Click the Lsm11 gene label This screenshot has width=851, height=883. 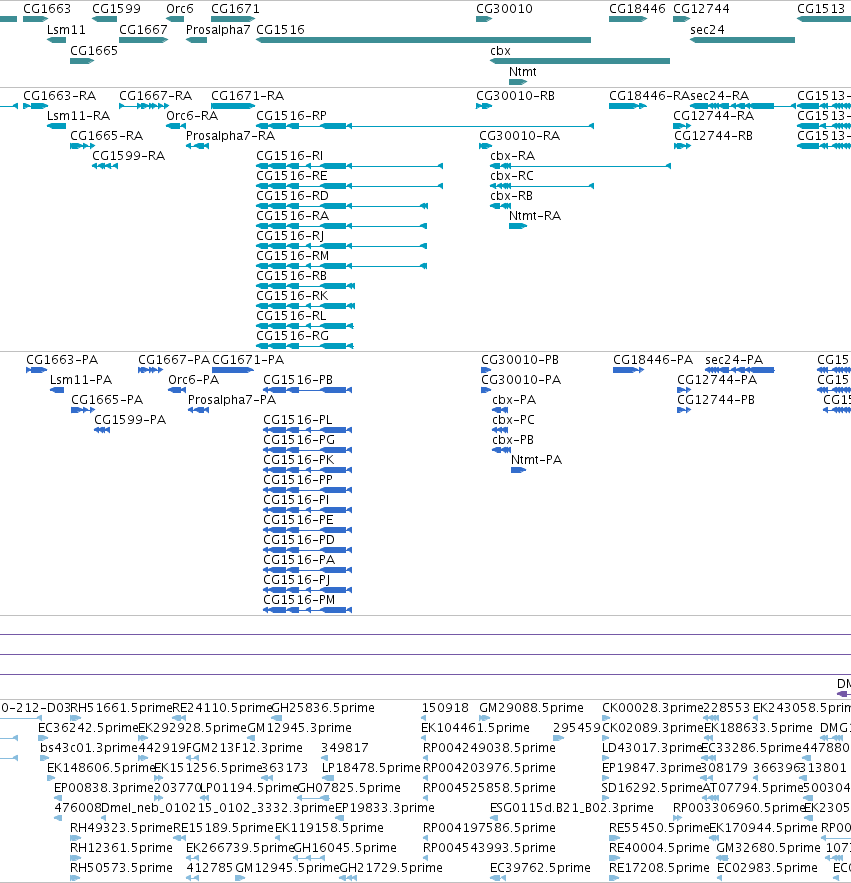coord(66,30)
